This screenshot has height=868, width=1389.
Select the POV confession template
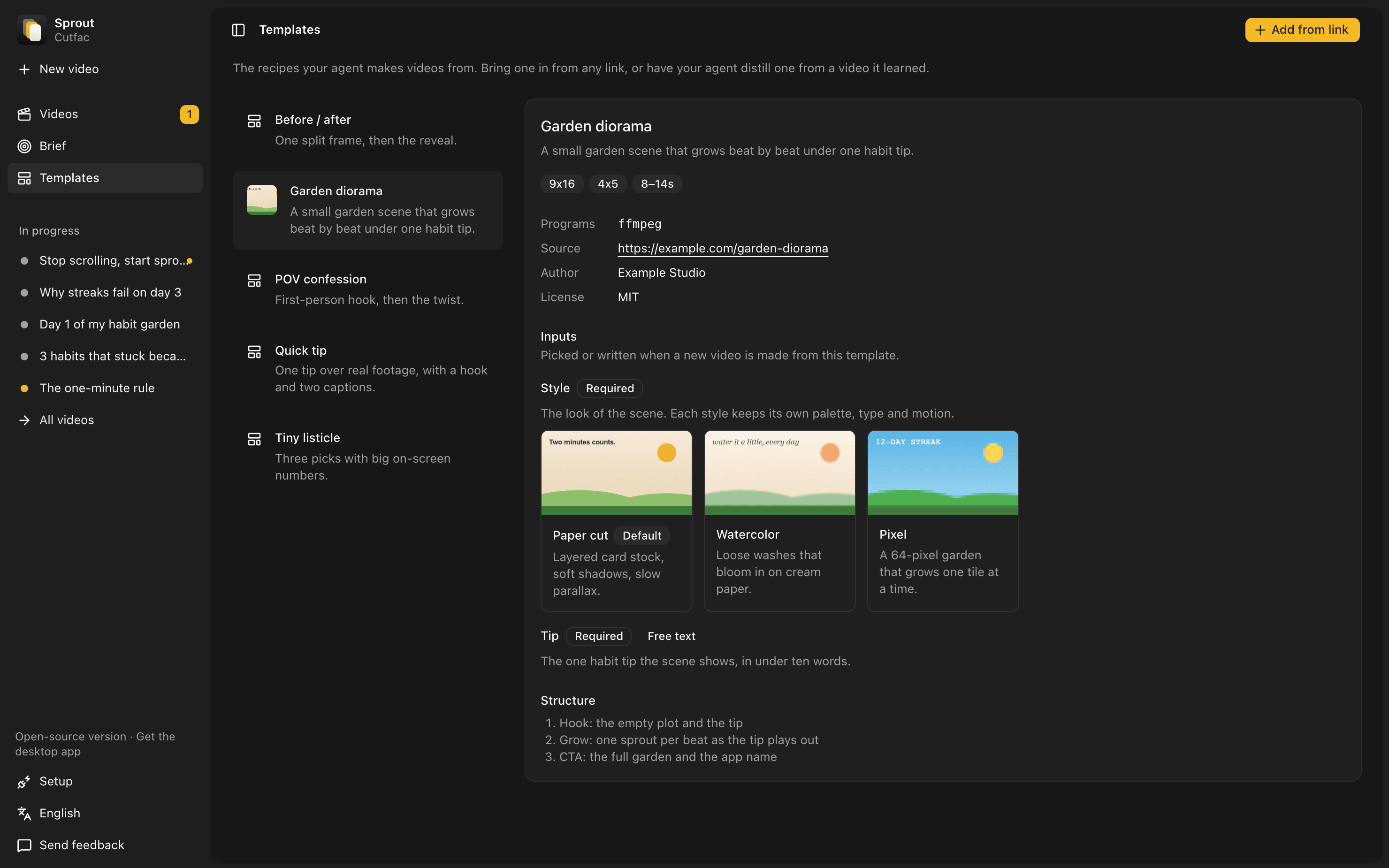[368, 290]
